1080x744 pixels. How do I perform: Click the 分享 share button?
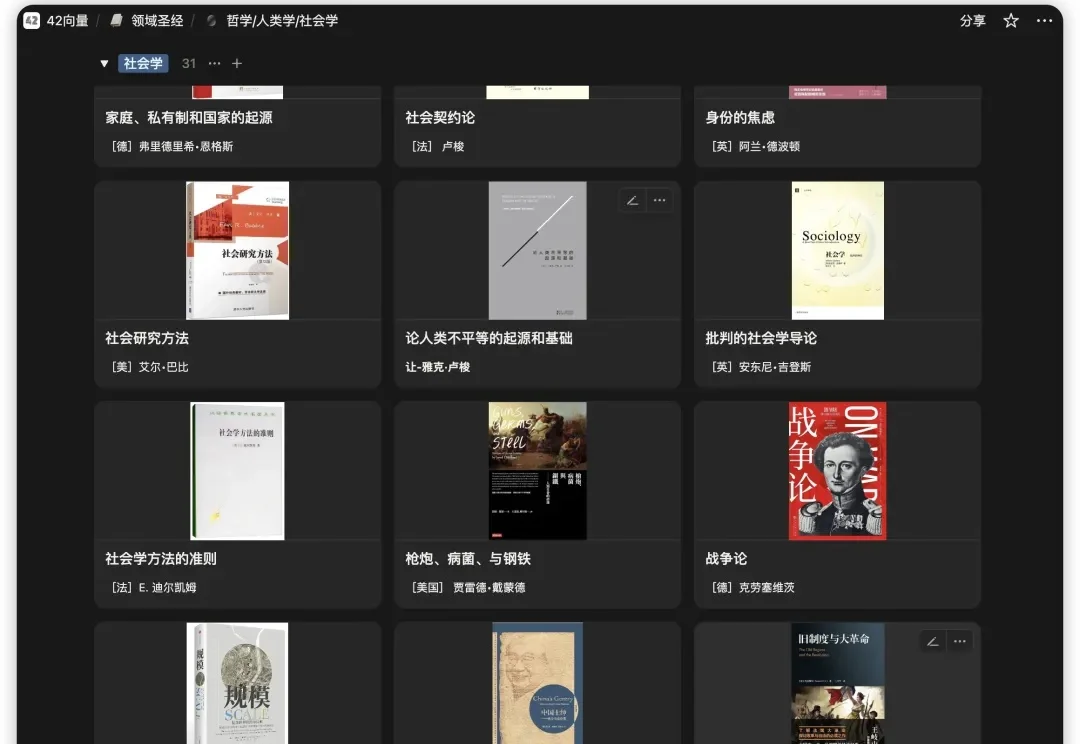pos(971,20)
